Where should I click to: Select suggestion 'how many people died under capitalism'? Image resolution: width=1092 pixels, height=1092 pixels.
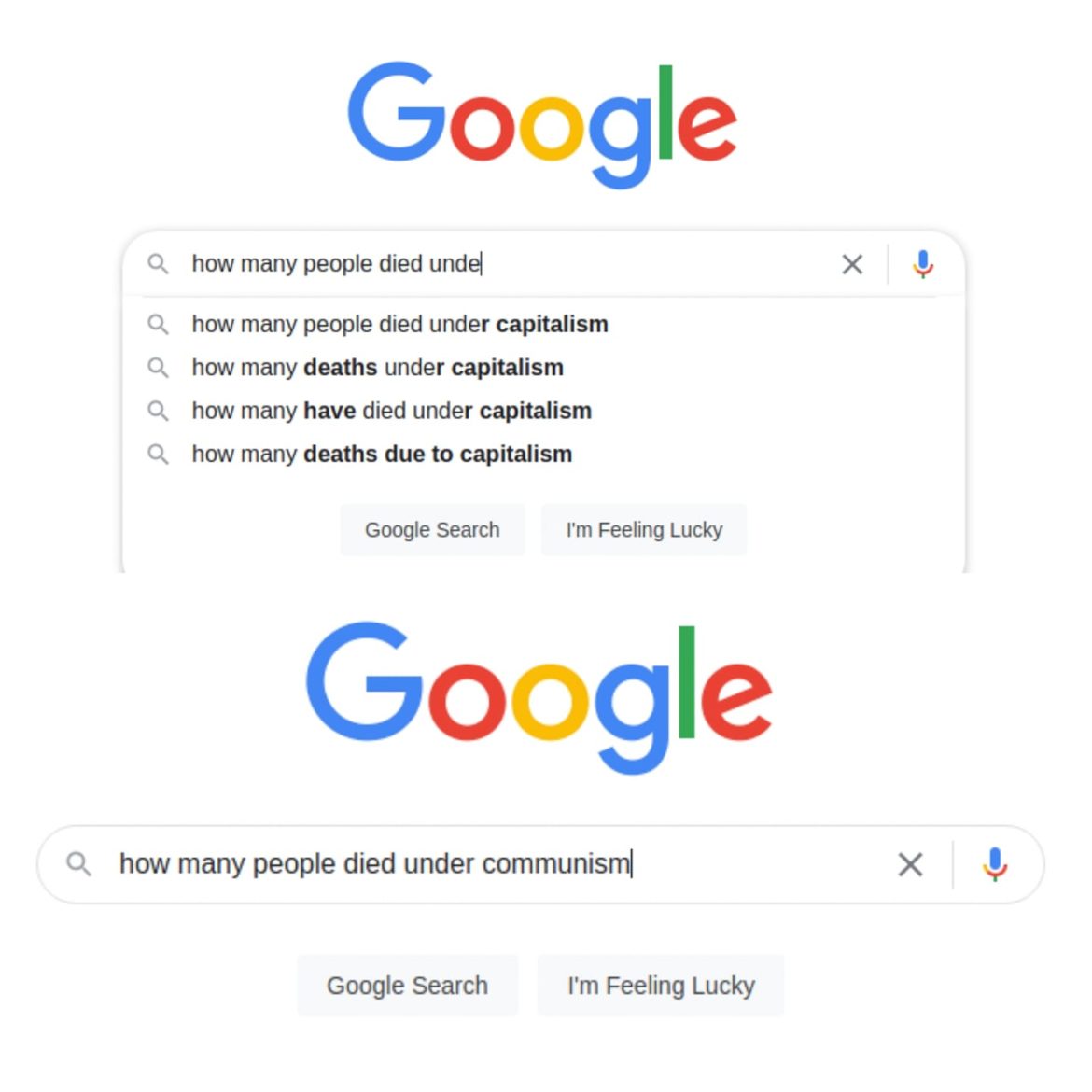pos(399,324)
